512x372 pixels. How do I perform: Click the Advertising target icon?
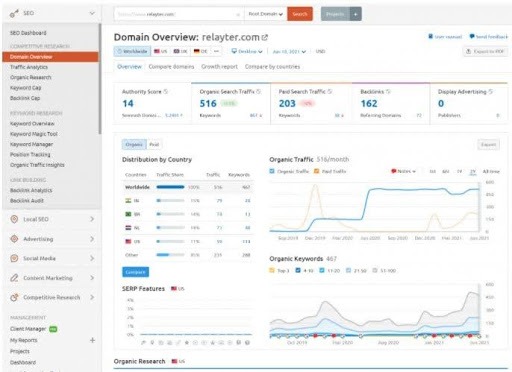pos(14,239)
